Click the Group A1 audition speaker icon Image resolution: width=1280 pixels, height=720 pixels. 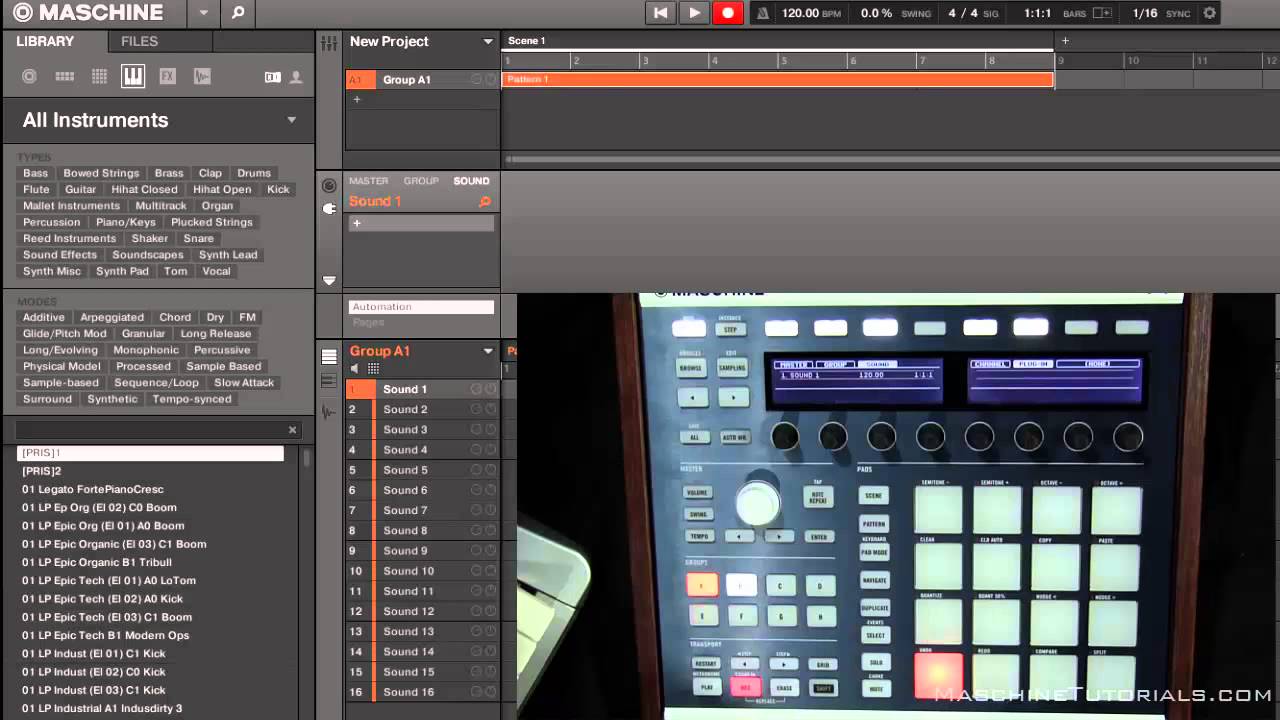coord(355,369)
